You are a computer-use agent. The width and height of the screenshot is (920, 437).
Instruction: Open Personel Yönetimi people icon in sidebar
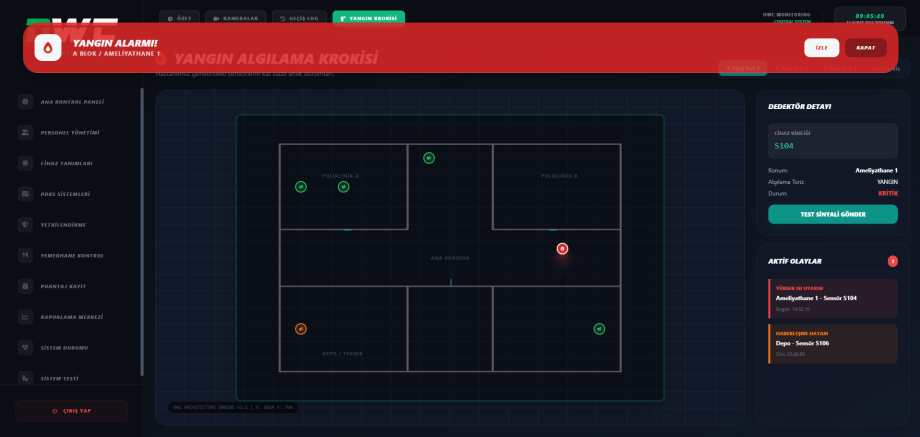25,133
